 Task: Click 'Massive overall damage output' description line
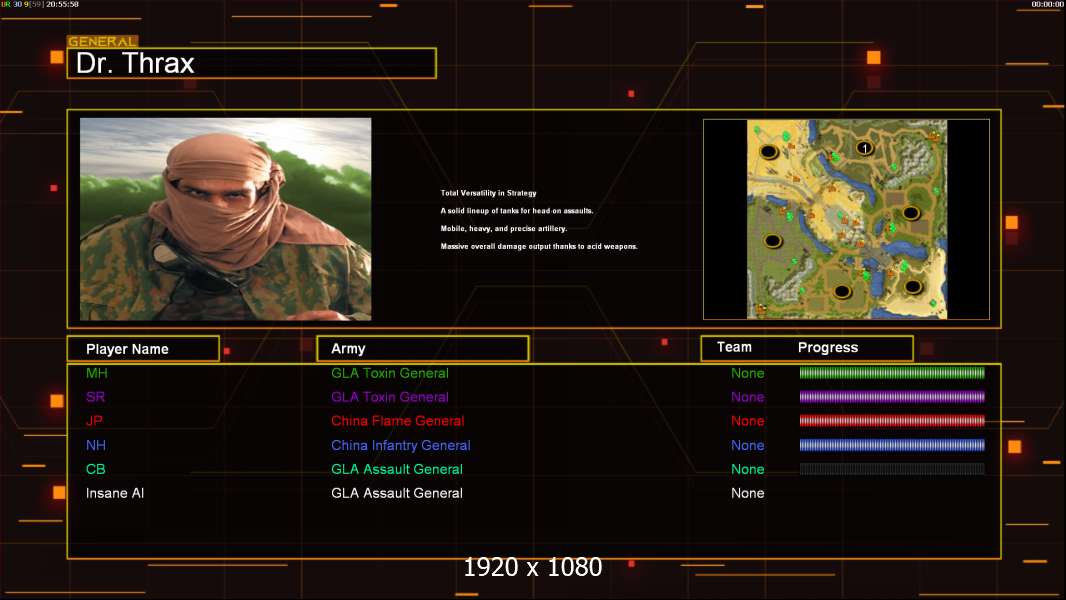pyautogui.click(x=539, y=246)
